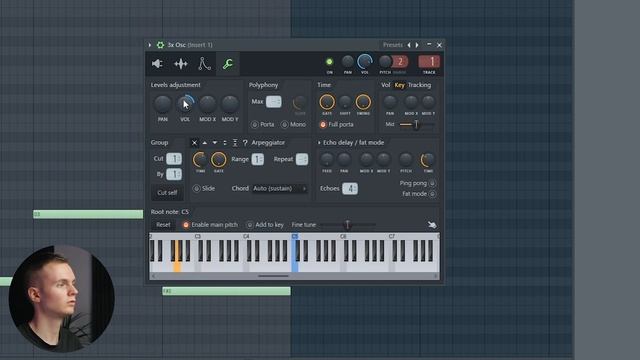Click the Fine tune slider
The image size is (640, 360).
click(x=348, y=224)
